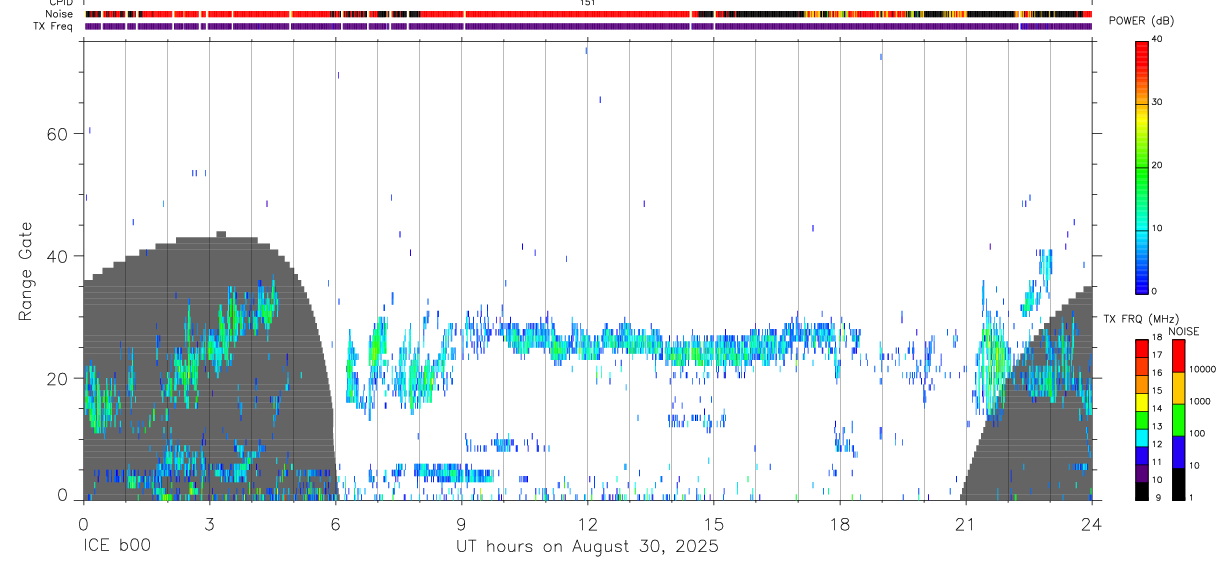
Task: Click the 16 MHz frequency legend label
Action: (1157, 374)
